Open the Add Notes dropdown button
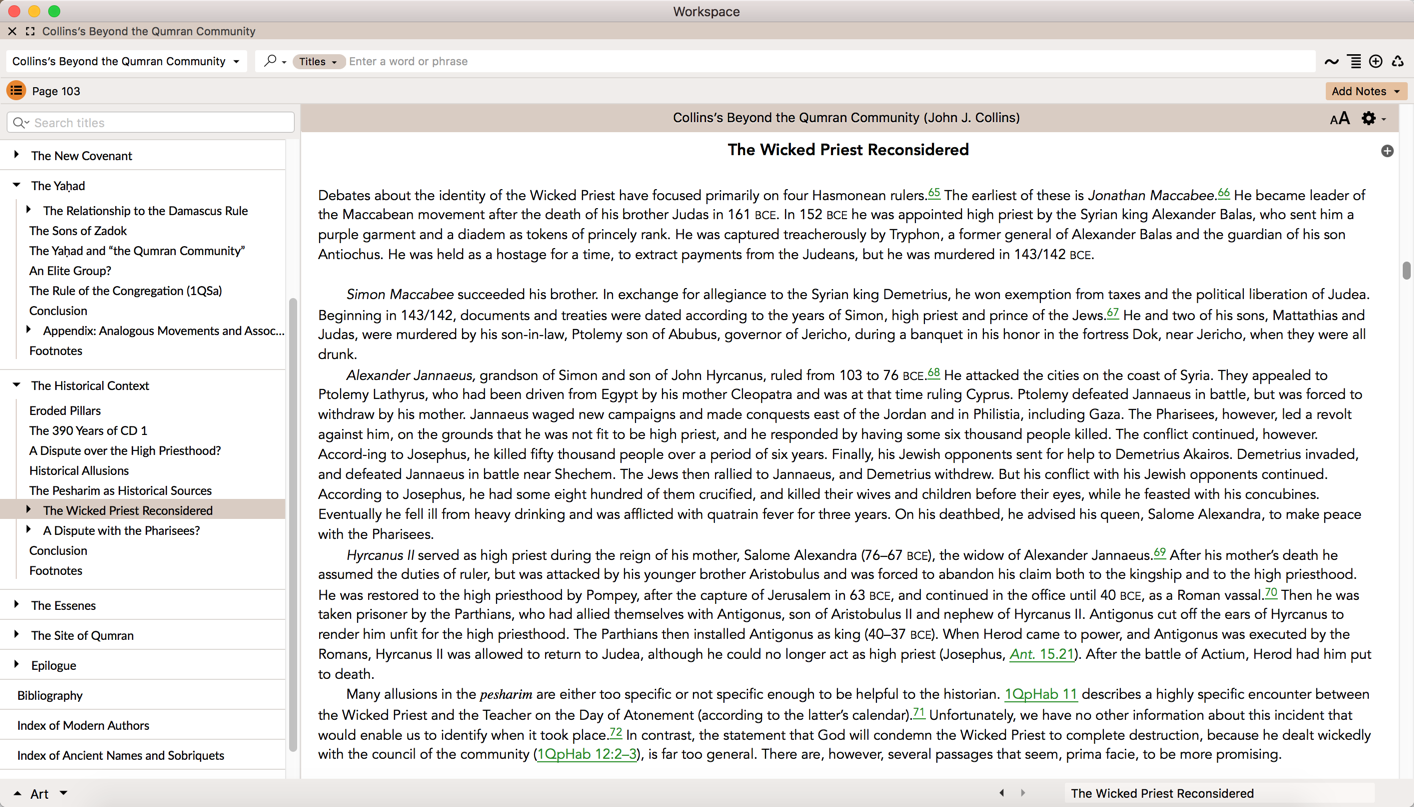Viewport: 1414px width, 807px height. point(1366,91)
